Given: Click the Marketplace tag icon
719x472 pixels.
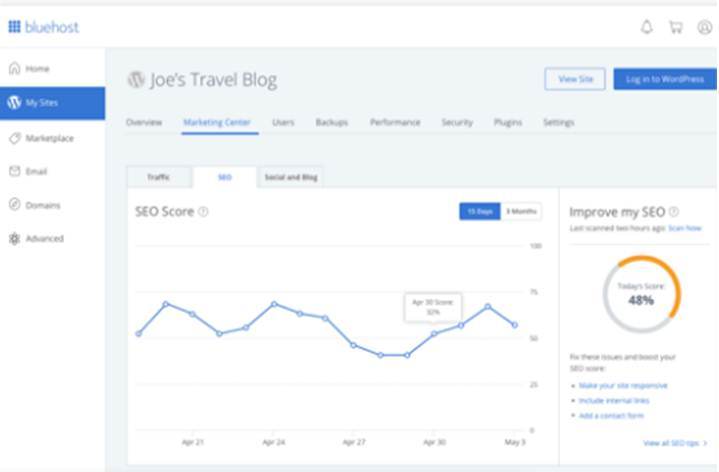Looking at the screenshot, I should point(15,138).
